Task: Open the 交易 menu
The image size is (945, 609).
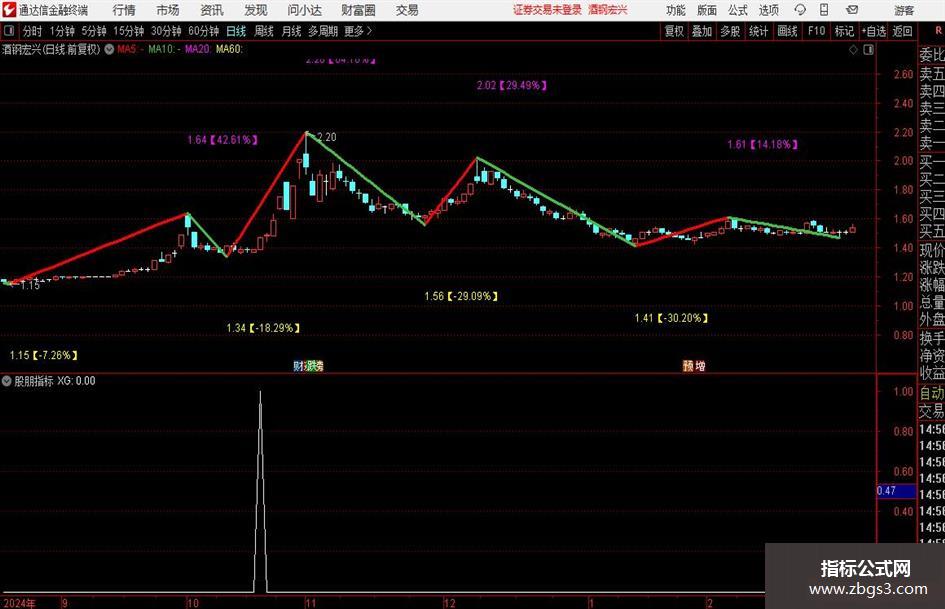Action: pos(407,10)
